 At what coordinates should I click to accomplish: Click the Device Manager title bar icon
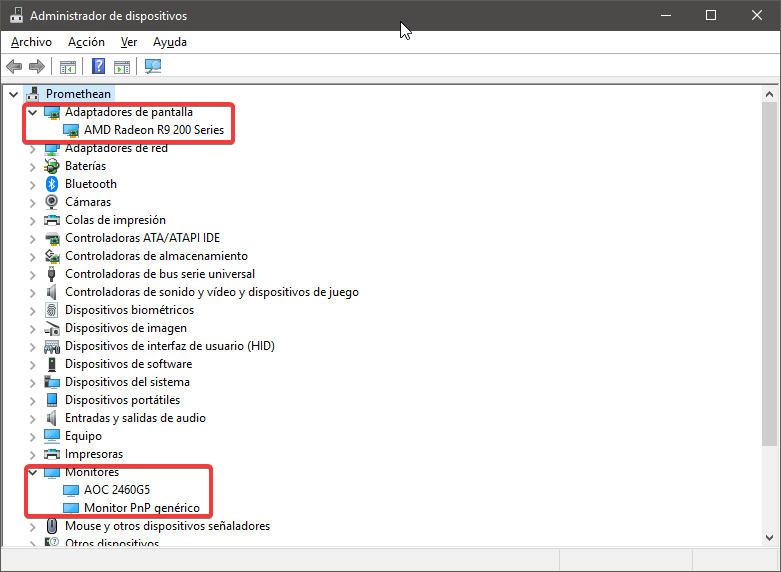16,15
